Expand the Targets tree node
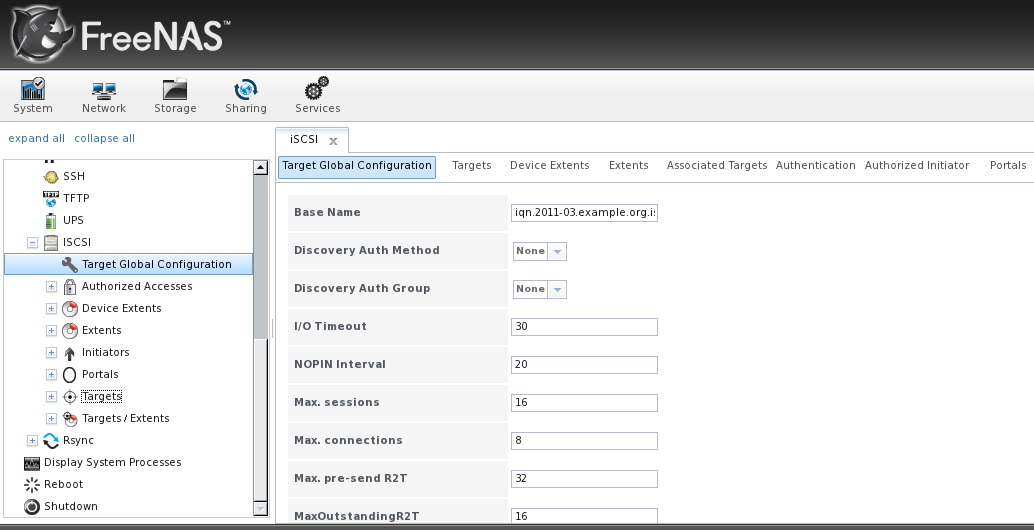This screenshot has height=530, width=1034. click(51, 397)
